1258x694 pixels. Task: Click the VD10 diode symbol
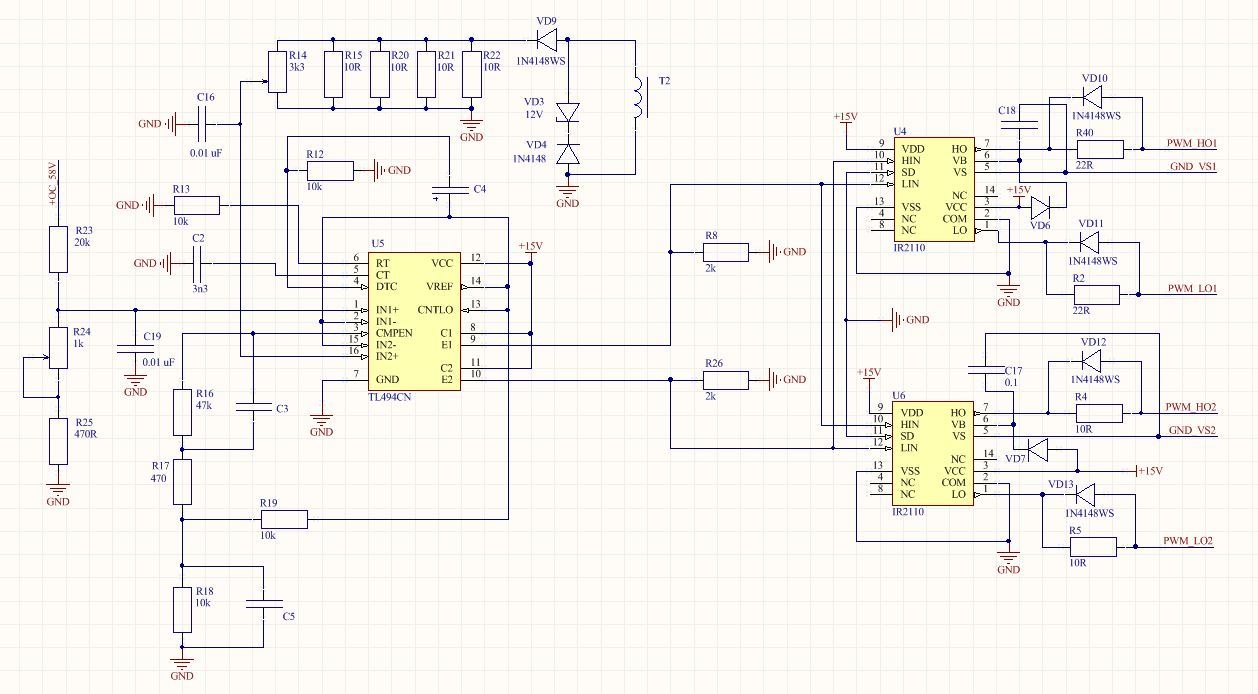click(x=1090, y=97)
